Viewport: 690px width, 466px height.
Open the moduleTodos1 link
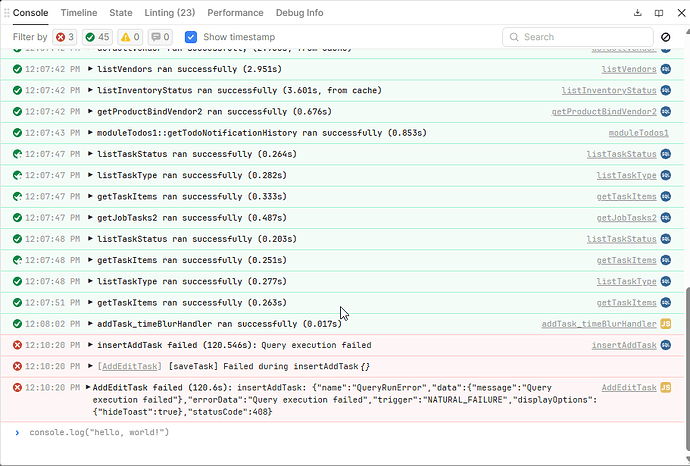pos(639,132)
